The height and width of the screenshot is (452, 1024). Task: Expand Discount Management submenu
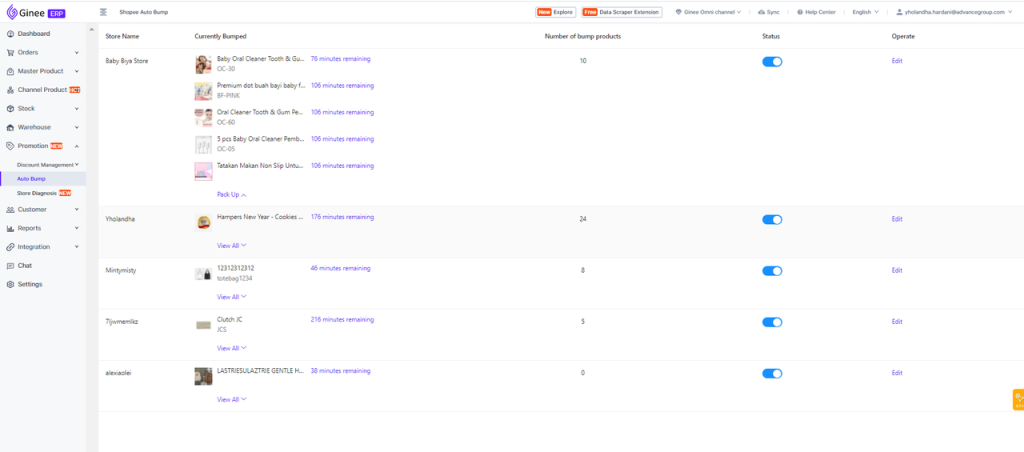click(x=76, y=165)
